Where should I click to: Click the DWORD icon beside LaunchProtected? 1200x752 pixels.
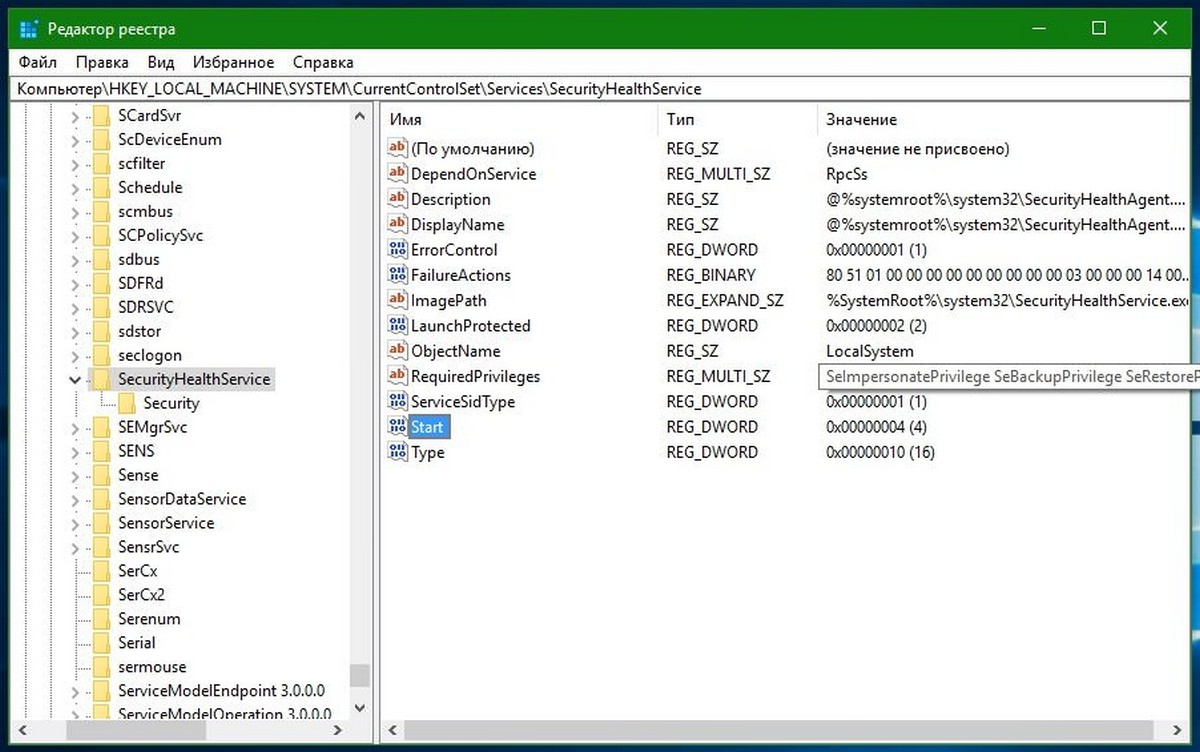(397, 326)
